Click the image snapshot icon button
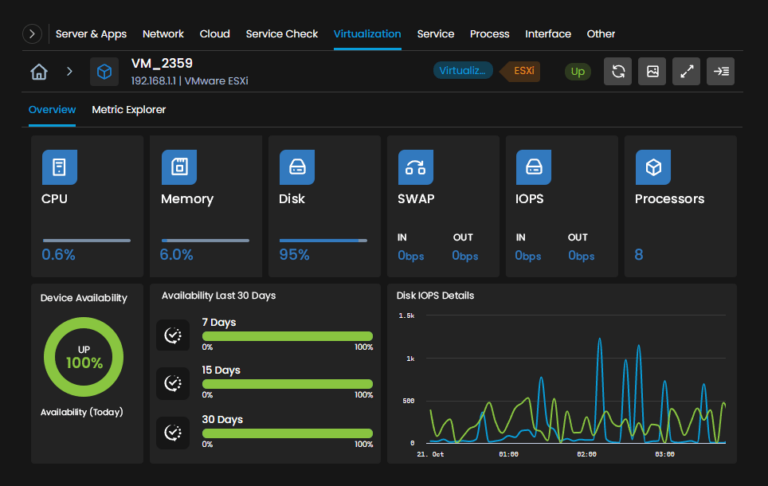This screenshot has width=768, height=486. coord(652,72)
